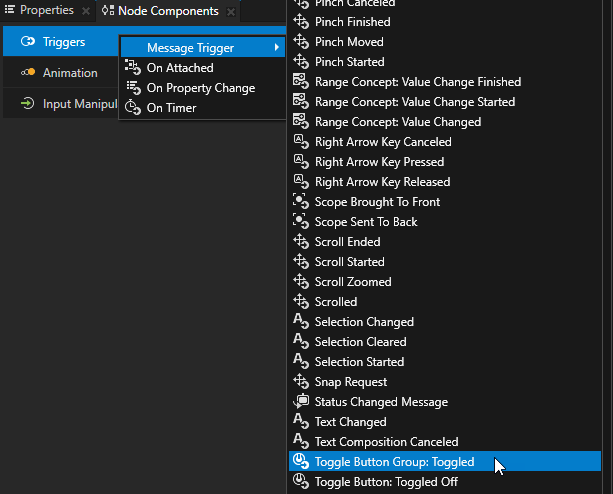The image size is (613, 494).
Task: Click the Pinch Moved icon
Action: pyautogui.click(x=301, y=41)
